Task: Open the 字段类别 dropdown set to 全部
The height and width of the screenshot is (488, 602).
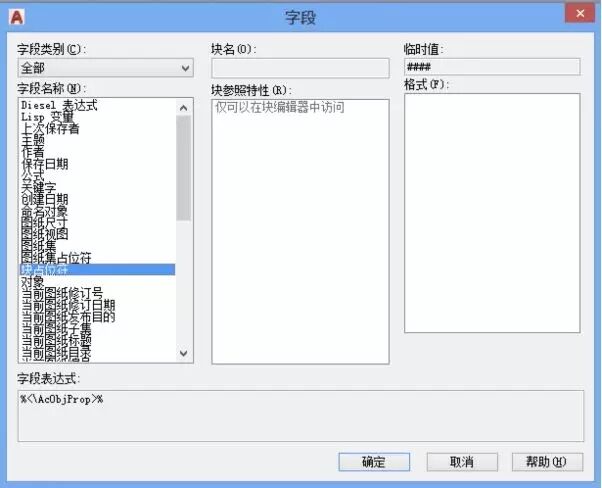Action: pos(105,68)
